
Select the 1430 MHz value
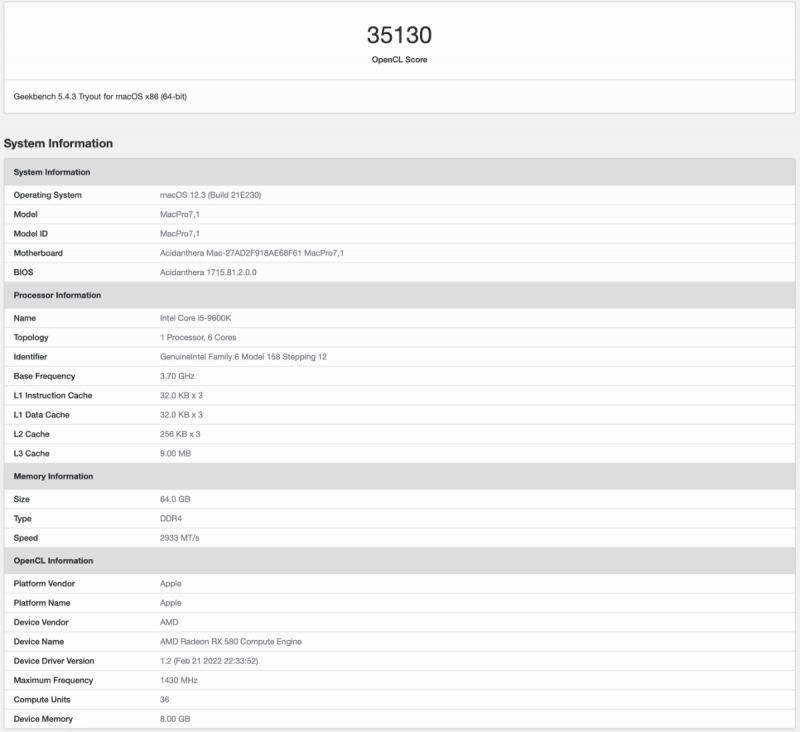pos(179,680)
